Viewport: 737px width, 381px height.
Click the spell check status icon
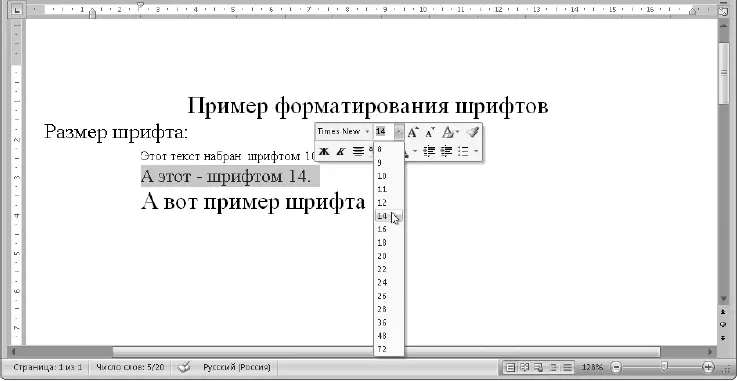184,367
